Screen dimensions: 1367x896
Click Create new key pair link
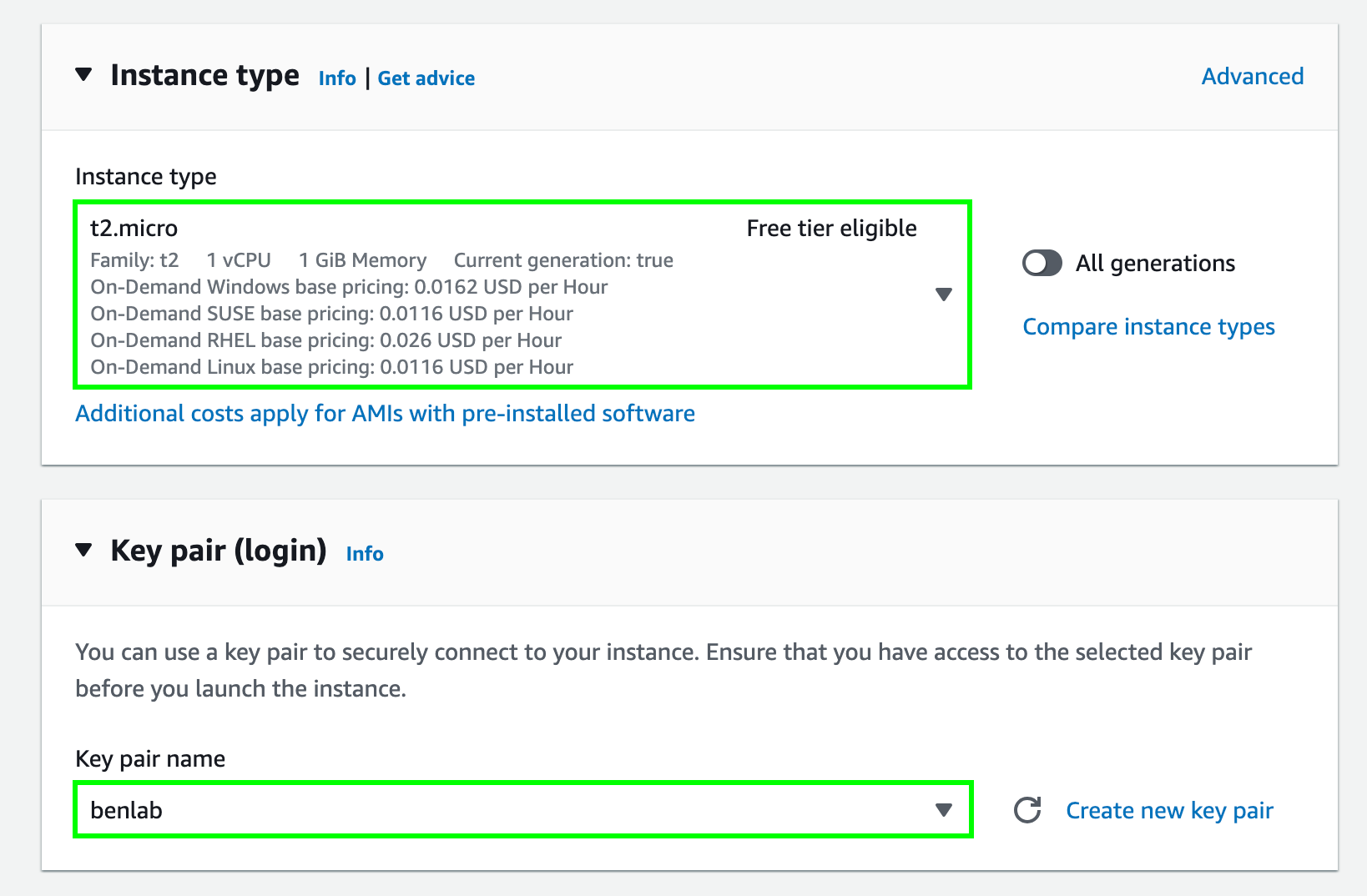[x=1170, y=811]
